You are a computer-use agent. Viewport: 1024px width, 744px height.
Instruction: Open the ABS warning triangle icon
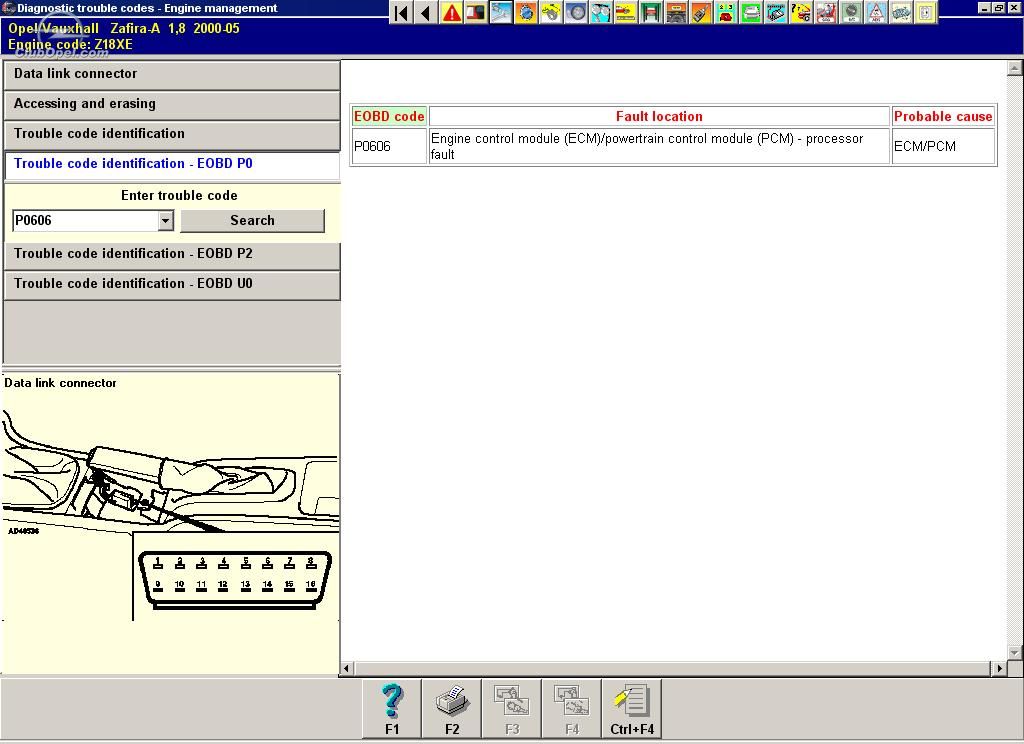(x=875, y=12)
